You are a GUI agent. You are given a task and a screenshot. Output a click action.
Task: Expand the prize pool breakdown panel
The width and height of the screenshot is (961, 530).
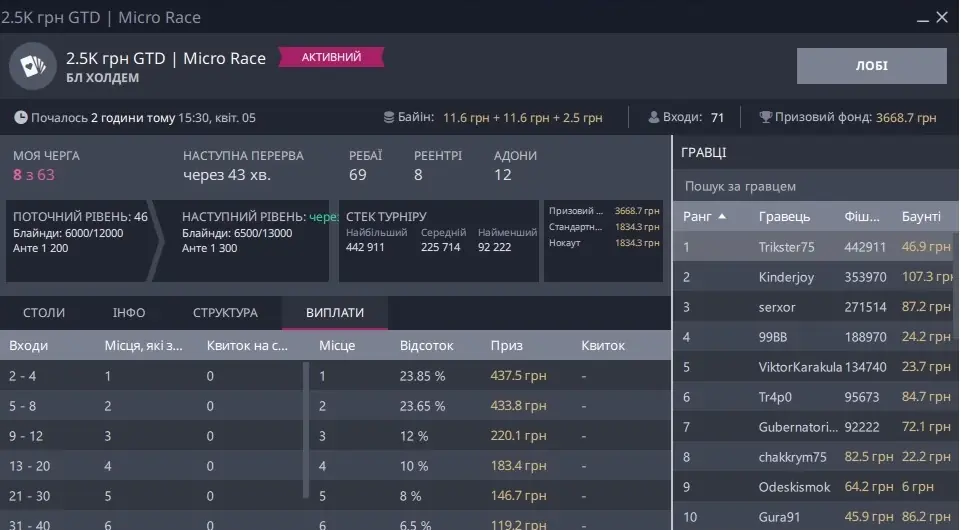pyautogui.click(x=603, y=241)
